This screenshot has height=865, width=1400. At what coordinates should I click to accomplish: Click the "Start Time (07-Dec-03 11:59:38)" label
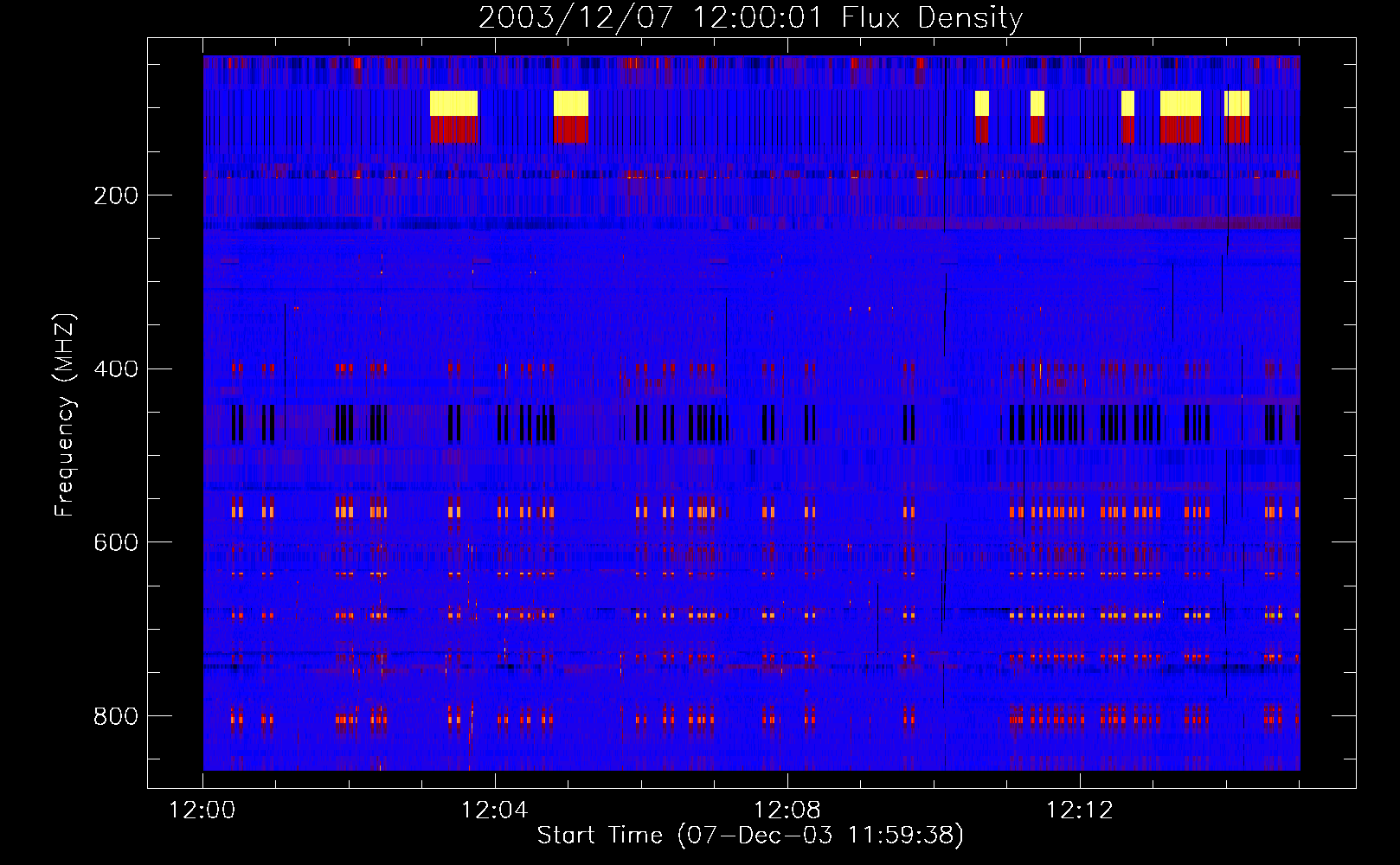[x=750, y=836]
